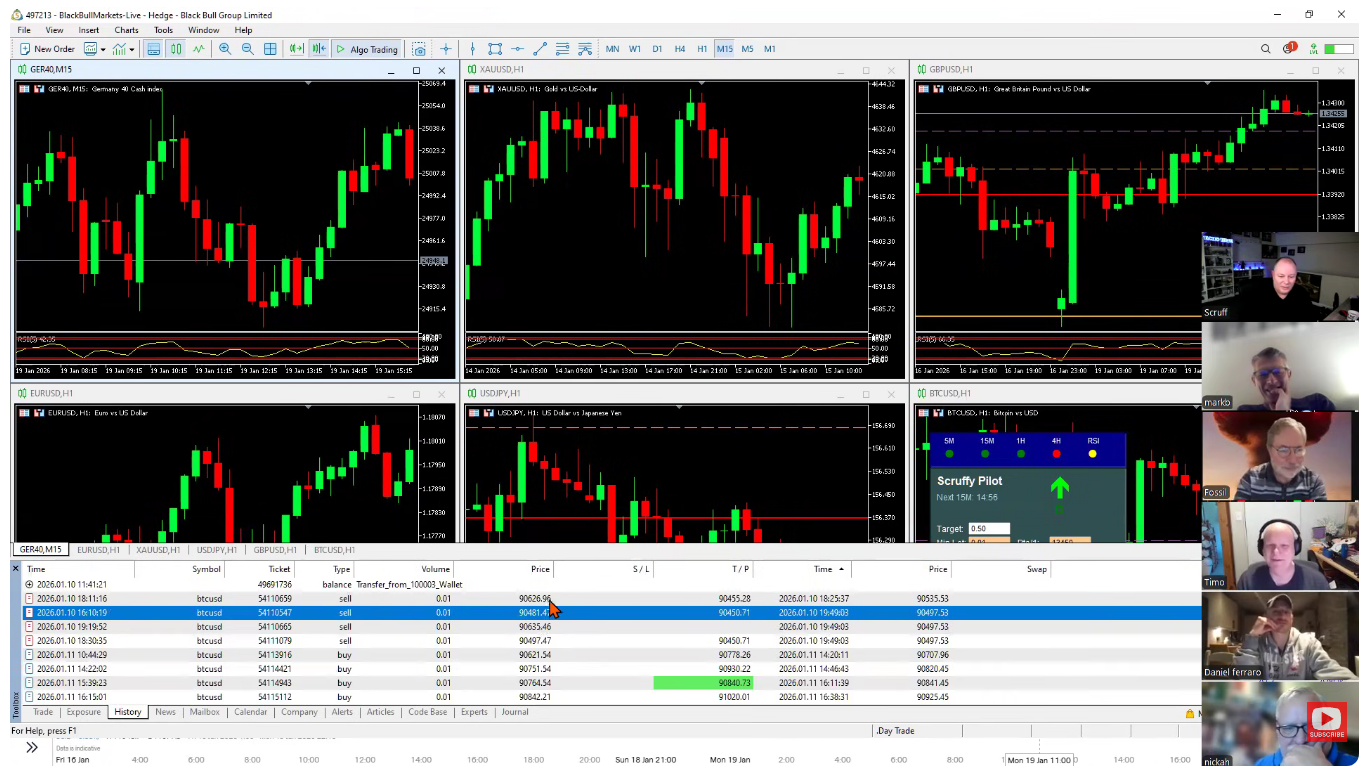Click the green highlighted T/P cell 90840.73
This screenshot has width=1368, height=781.
click(702, 683)
